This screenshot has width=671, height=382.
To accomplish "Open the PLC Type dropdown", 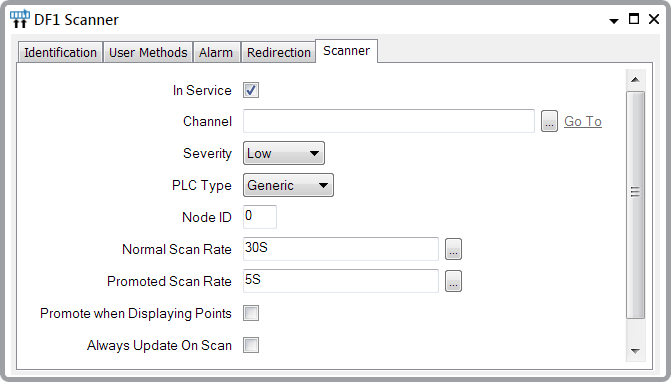I will click(x=288, y=185).
